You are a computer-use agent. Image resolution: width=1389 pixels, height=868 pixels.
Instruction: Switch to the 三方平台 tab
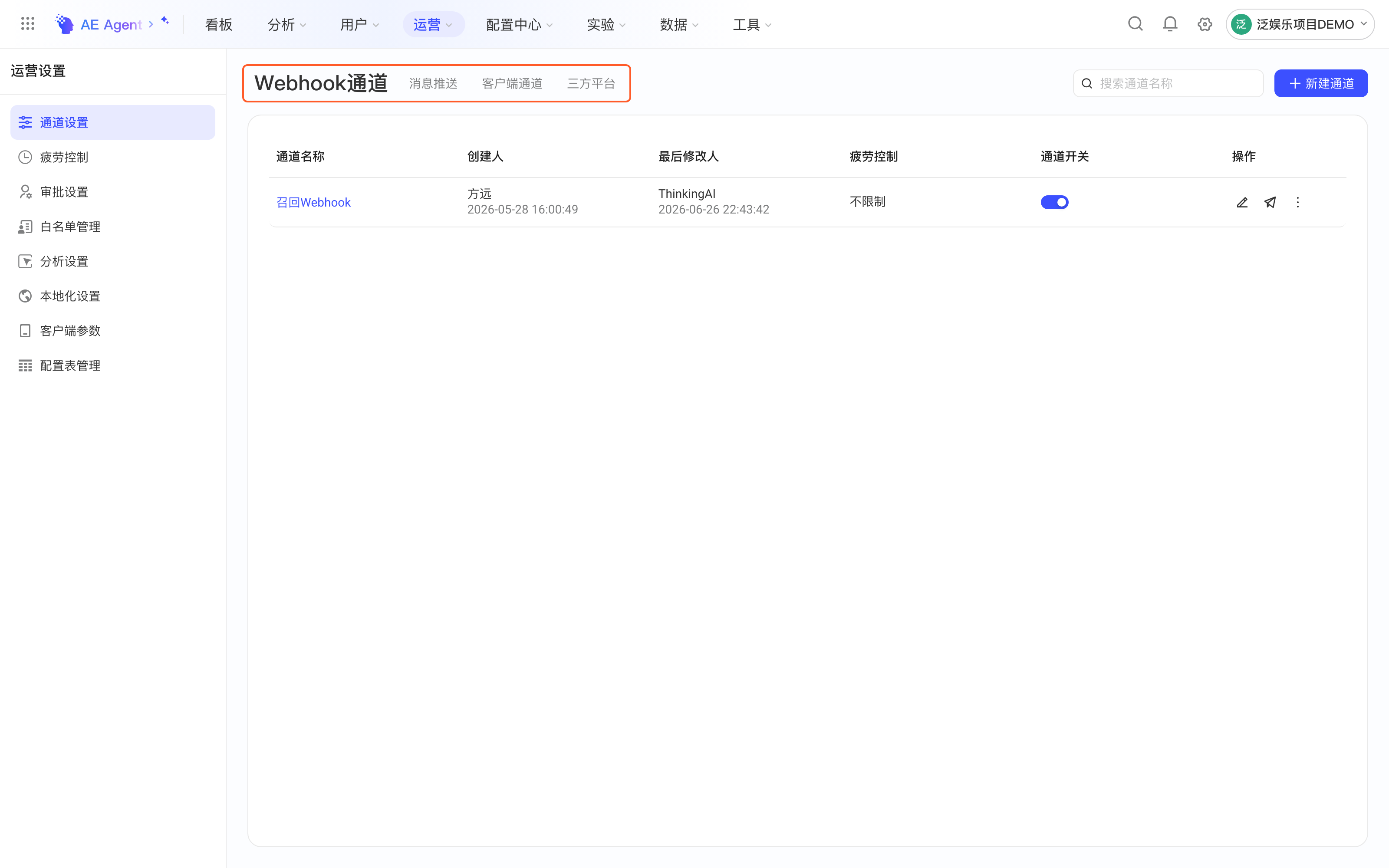[x=591, y=84]
